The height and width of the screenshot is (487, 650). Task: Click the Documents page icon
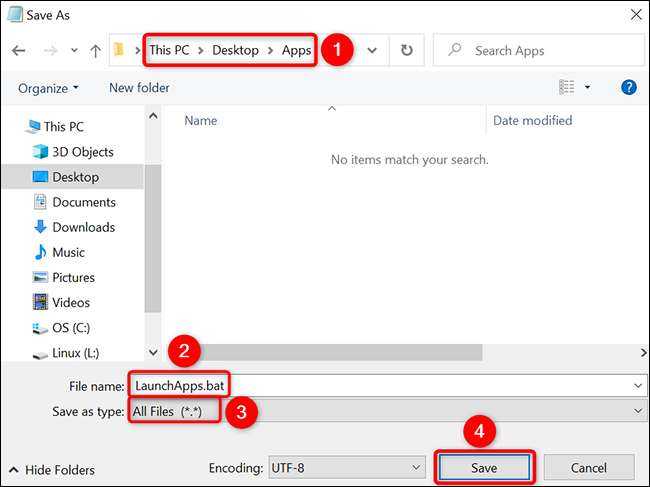40,202
